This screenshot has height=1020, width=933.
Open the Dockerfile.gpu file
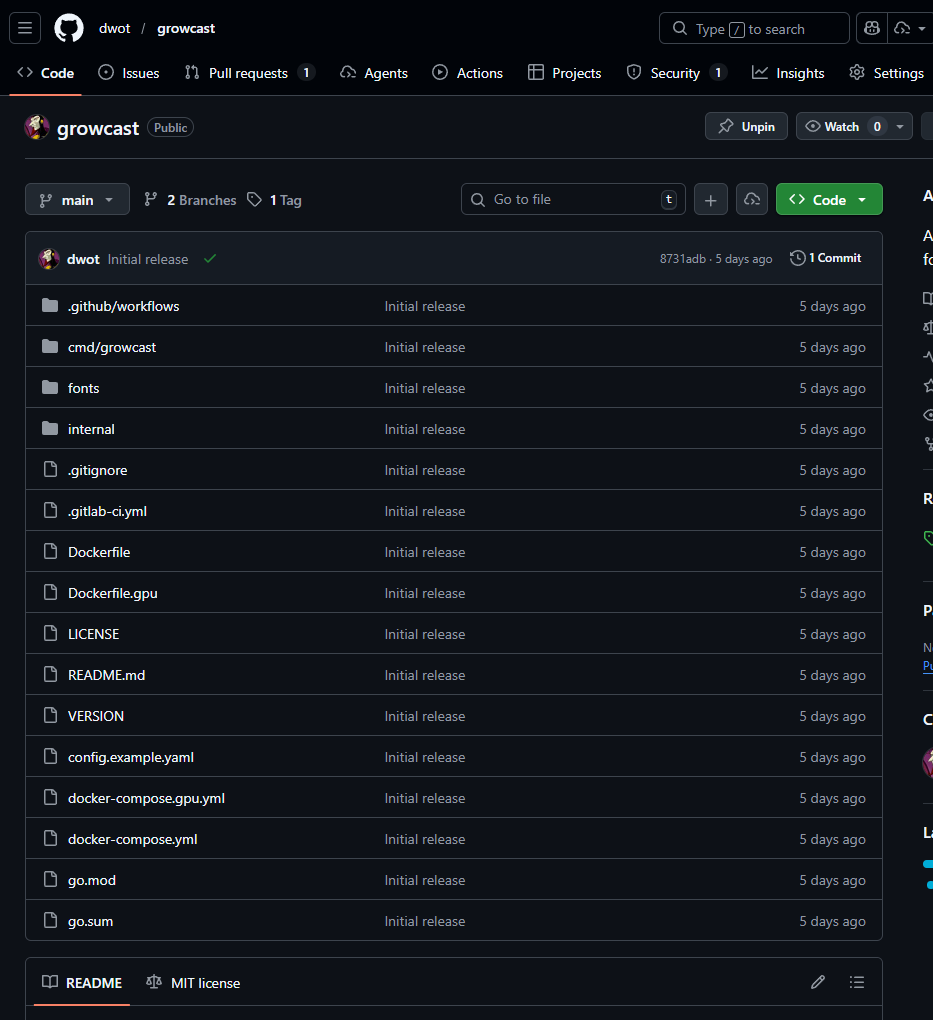[x=112, y=592]
